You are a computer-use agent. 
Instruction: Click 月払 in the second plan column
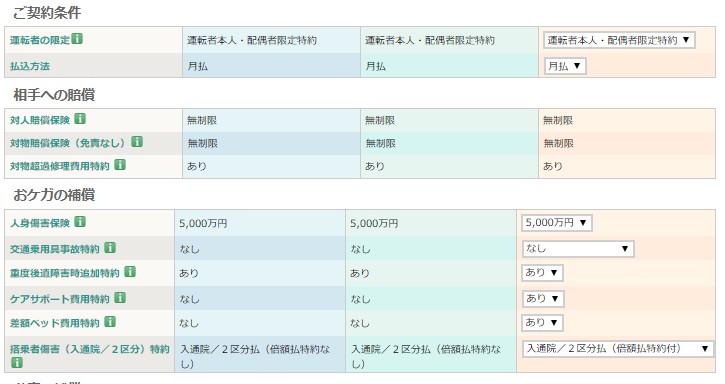[375, 66]
